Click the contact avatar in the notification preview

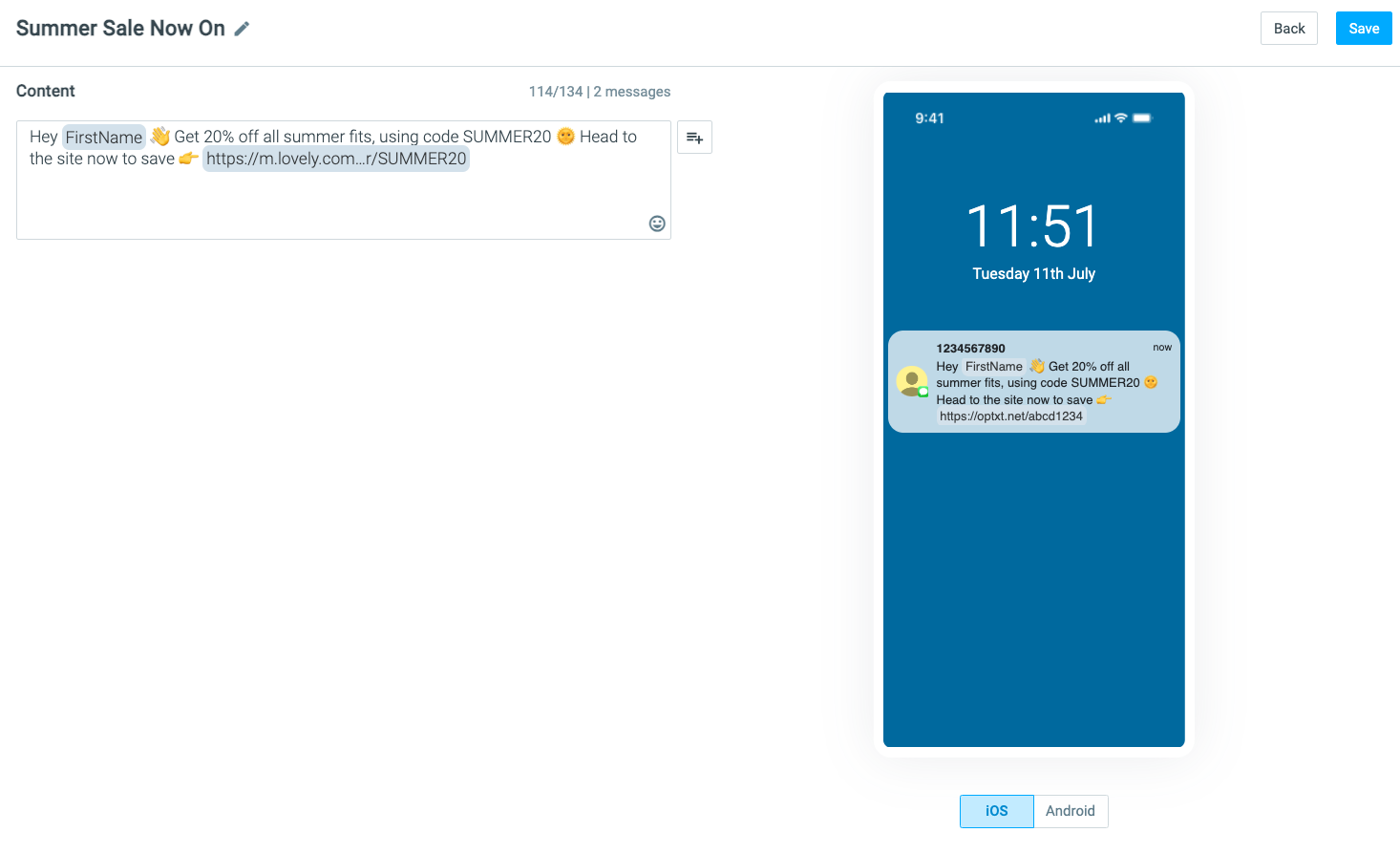click(x=912, y=381)
